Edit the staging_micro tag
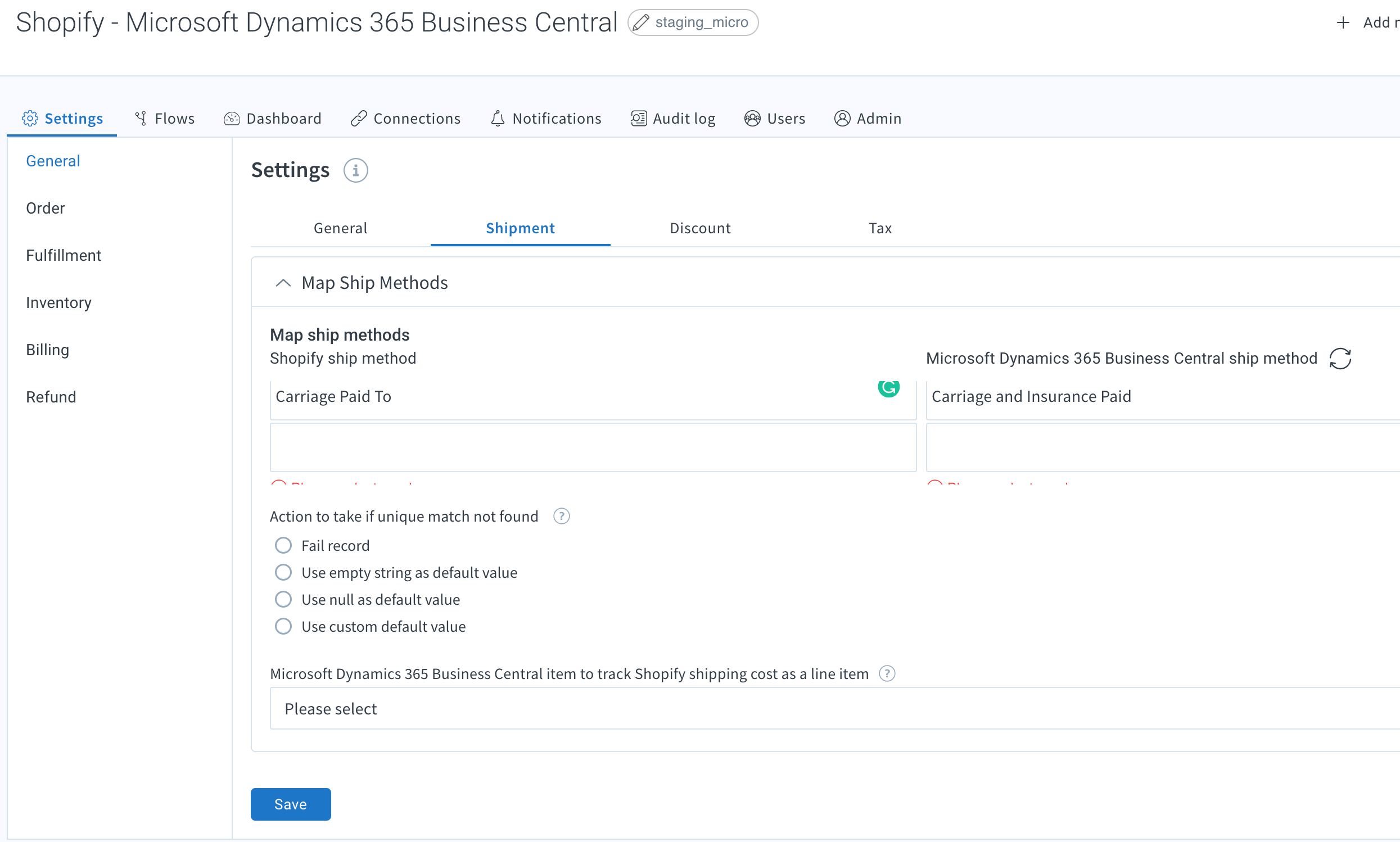The height and width of the screenshot is (842, 1400). click(x=693, y=22)
